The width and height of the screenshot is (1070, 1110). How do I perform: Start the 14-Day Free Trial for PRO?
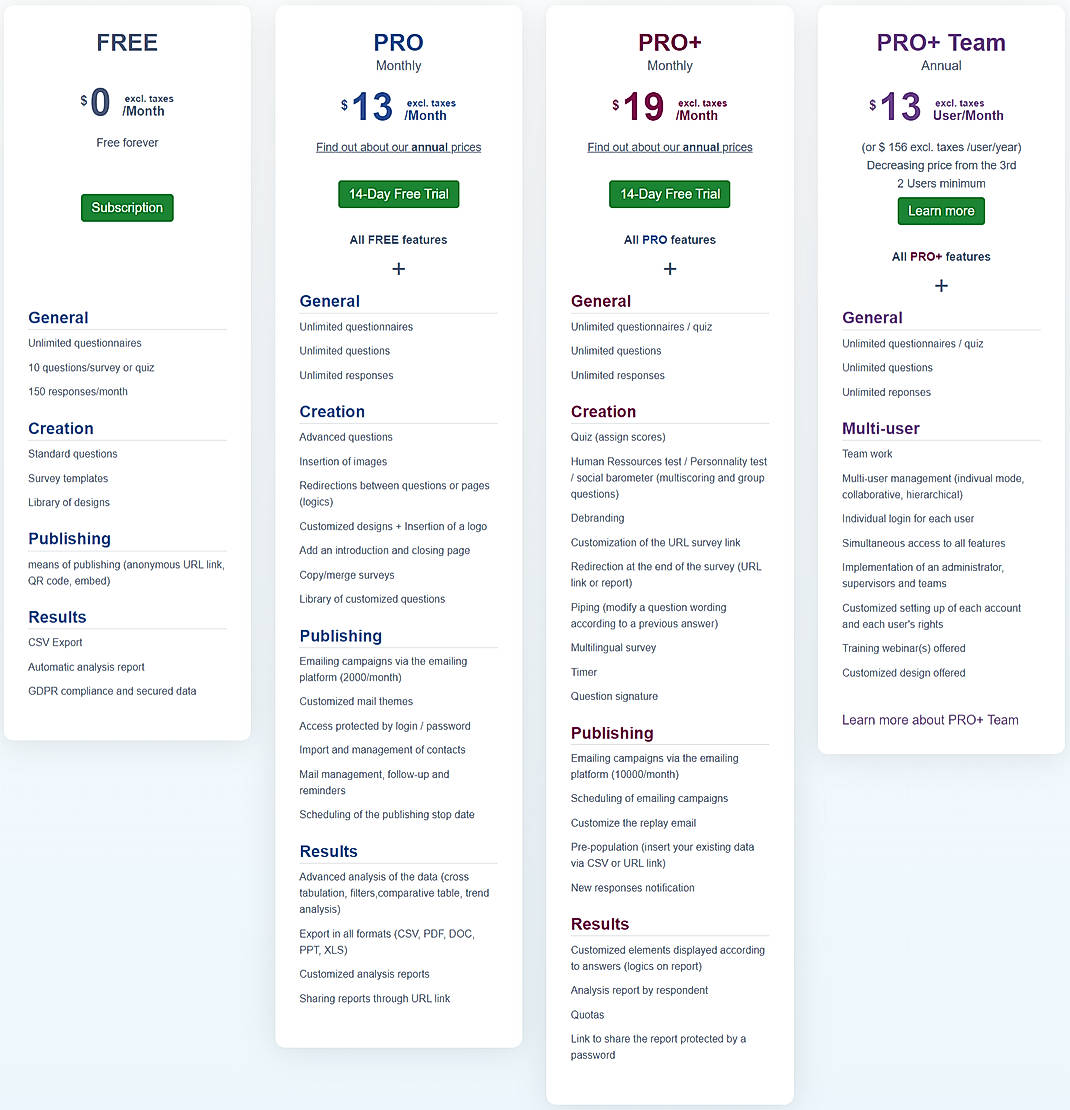coord(398,194)
